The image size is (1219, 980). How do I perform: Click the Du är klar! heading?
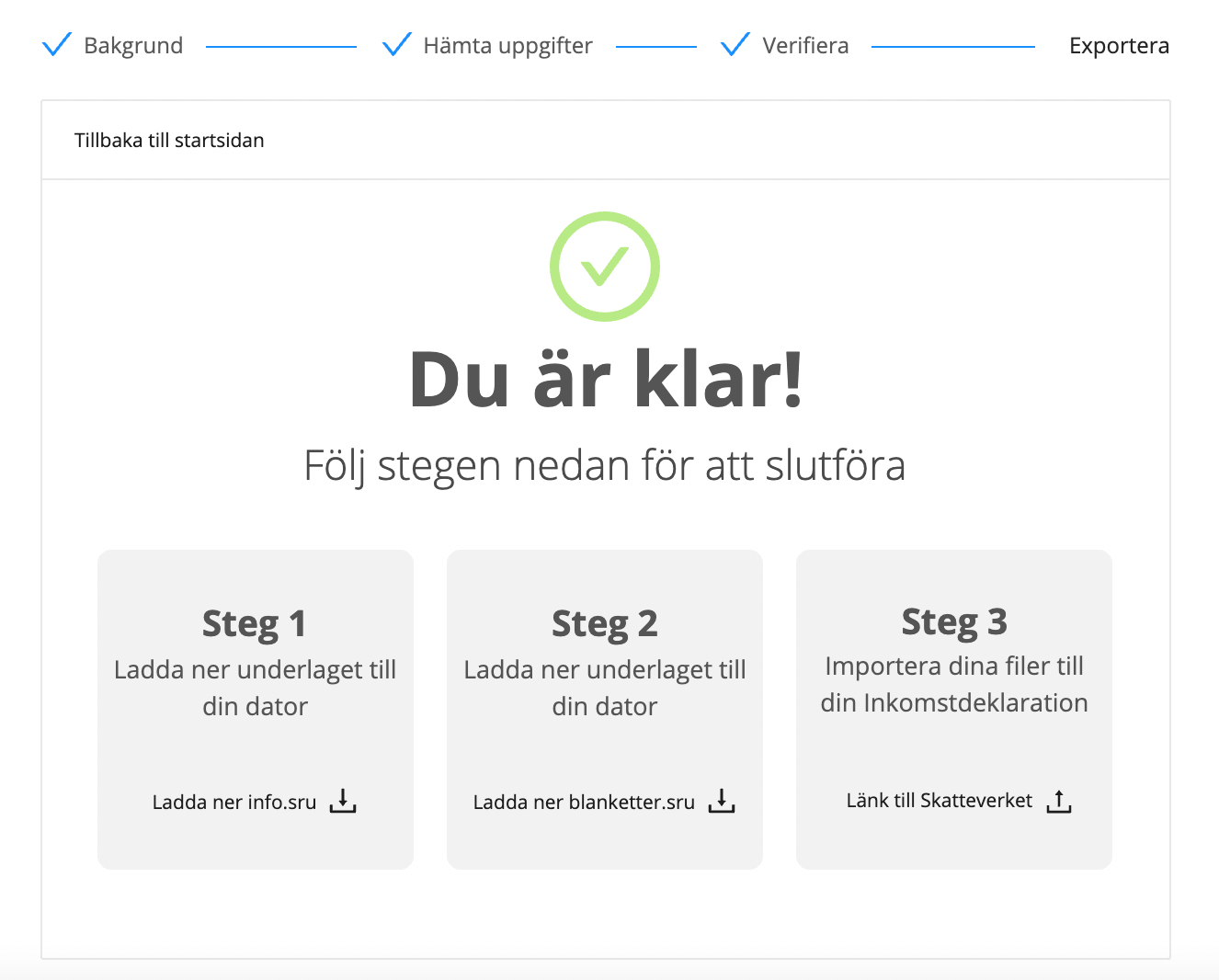click(x=606, y=380)
